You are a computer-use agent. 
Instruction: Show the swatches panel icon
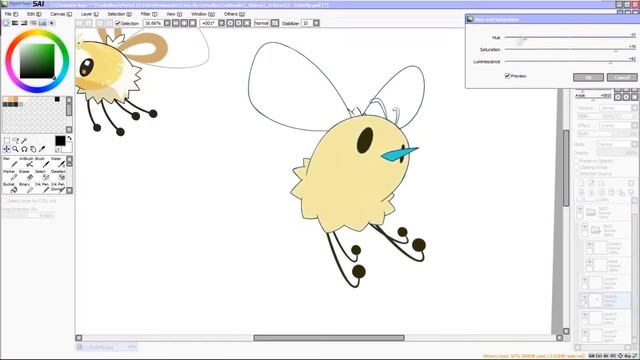click(x=42, y=23)
